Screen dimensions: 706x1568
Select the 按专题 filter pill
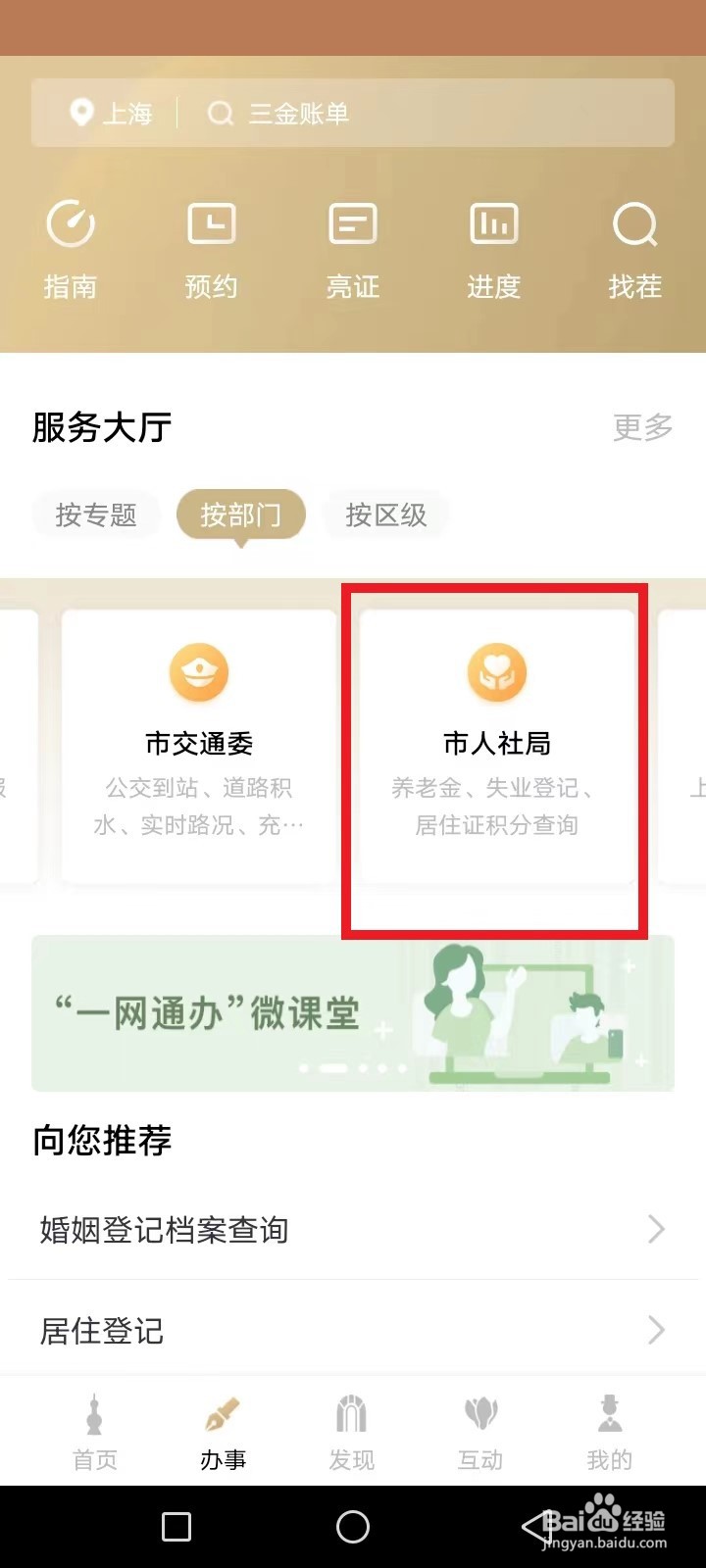coord(96,514)
